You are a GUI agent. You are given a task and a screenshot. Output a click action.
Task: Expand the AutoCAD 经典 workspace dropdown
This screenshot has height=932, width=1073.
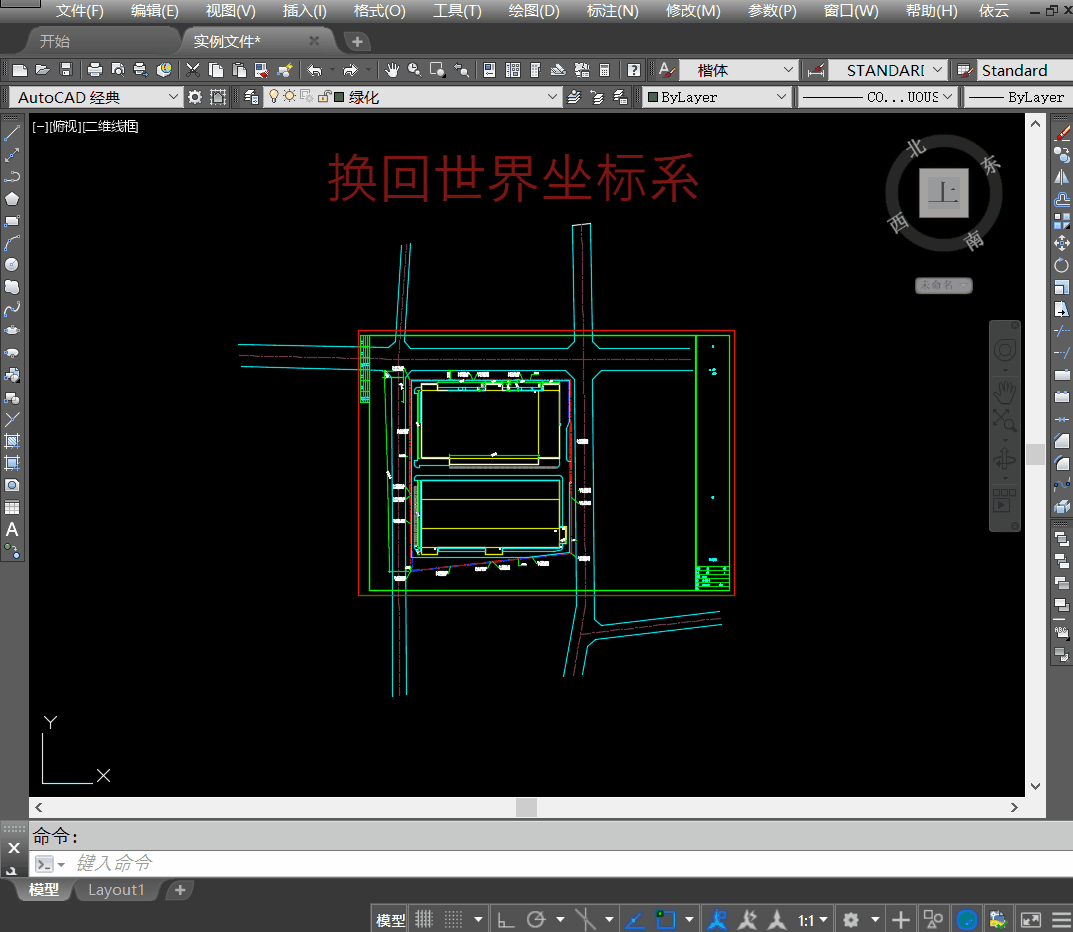pos(173,97)
